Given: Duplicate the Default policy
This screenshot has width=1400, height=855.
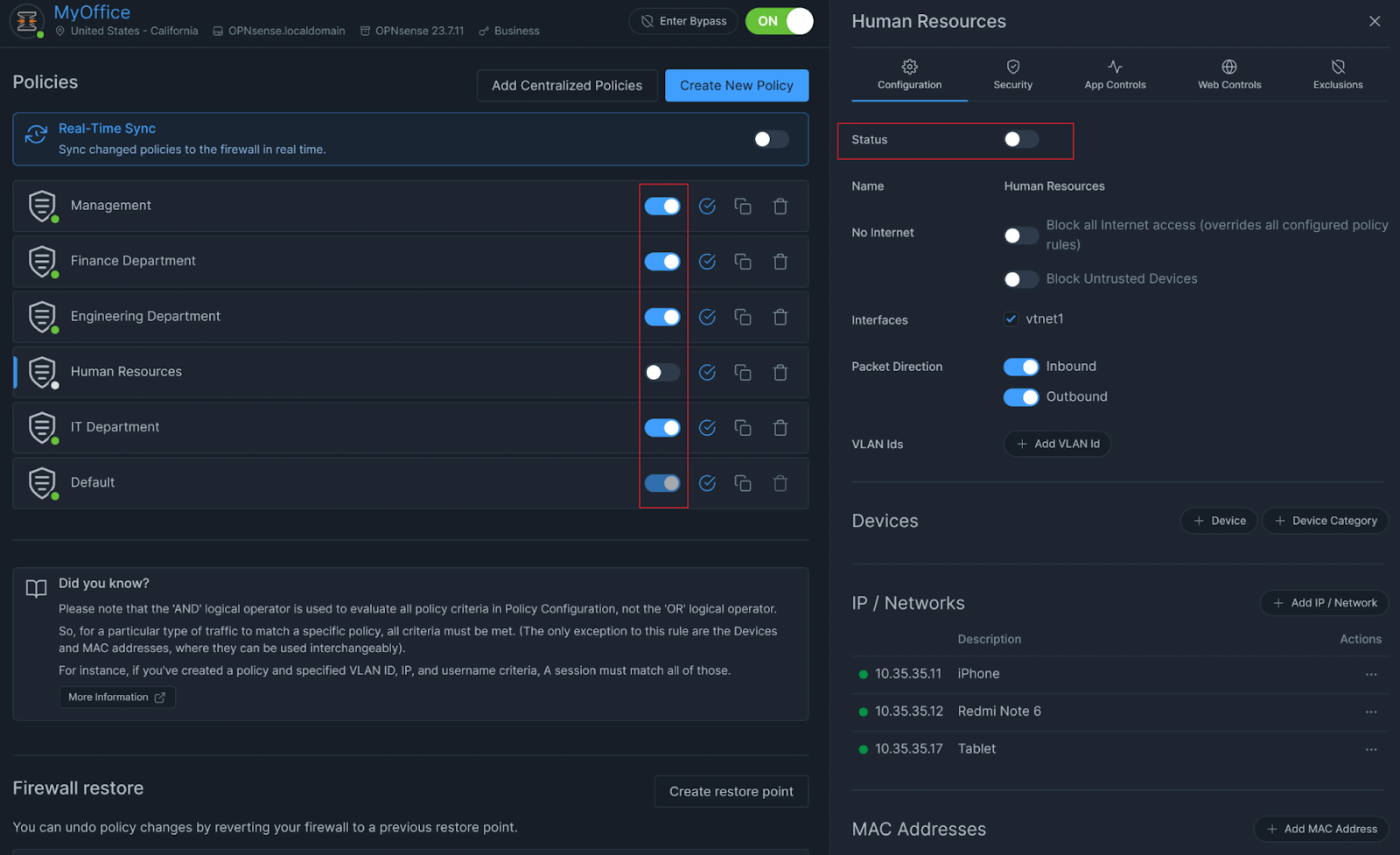Looking at the screenshot, I should [743, 482].
